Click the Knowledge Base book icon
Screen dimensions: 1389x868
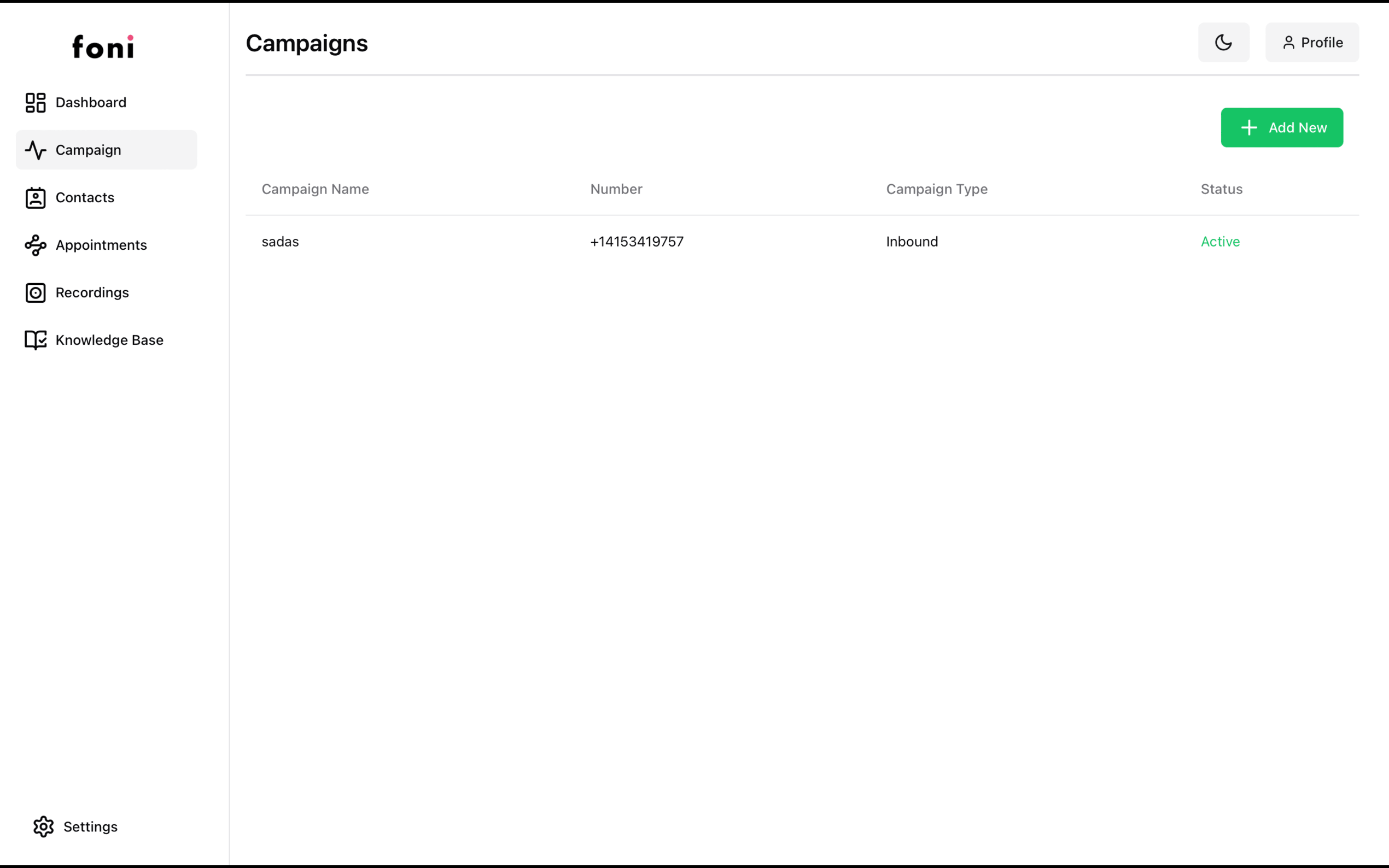(x=36, y=341)
